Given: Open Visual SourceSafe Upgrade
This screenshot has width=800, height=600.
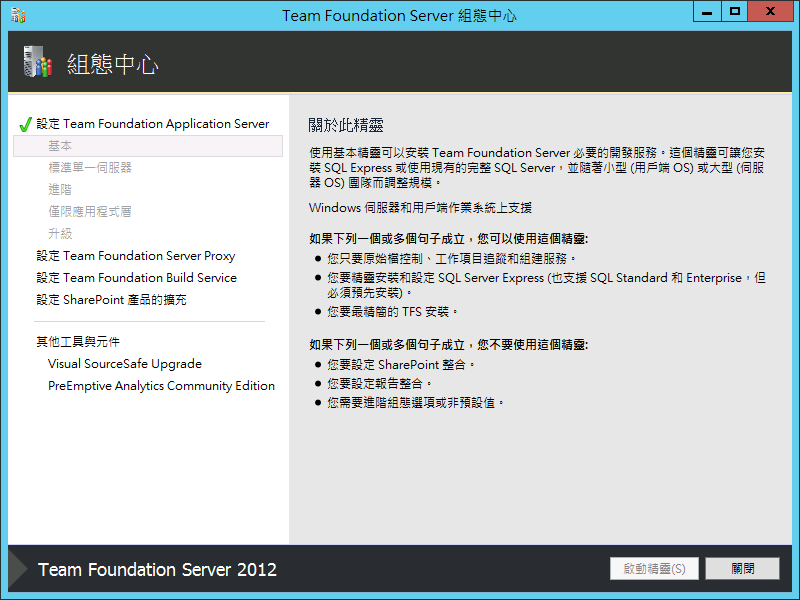Looking at the screenshot, I should 125,364.
